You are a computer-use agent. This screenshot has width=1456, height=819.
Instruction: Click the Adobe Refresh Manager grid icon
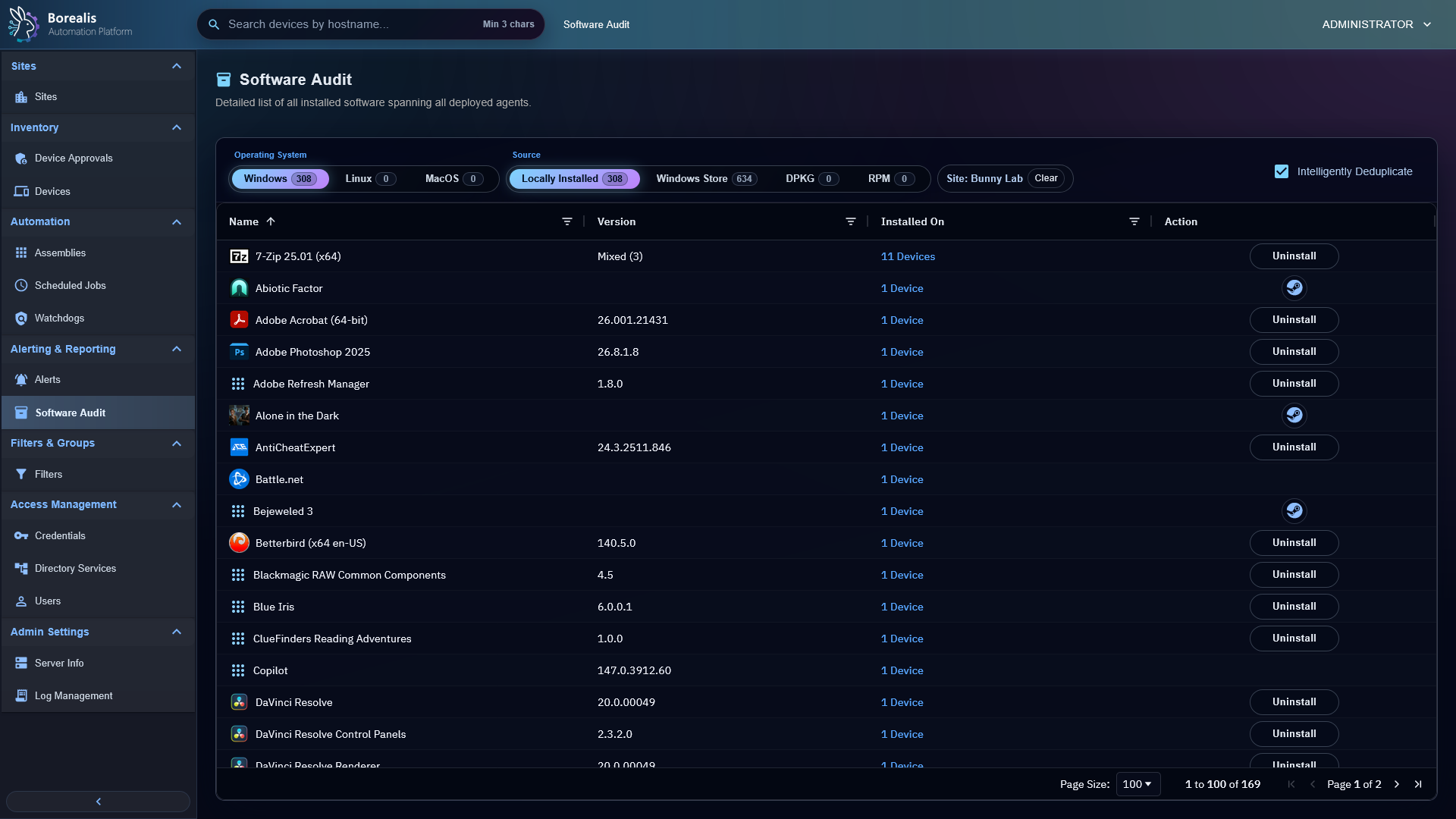[x=238, y=384]
